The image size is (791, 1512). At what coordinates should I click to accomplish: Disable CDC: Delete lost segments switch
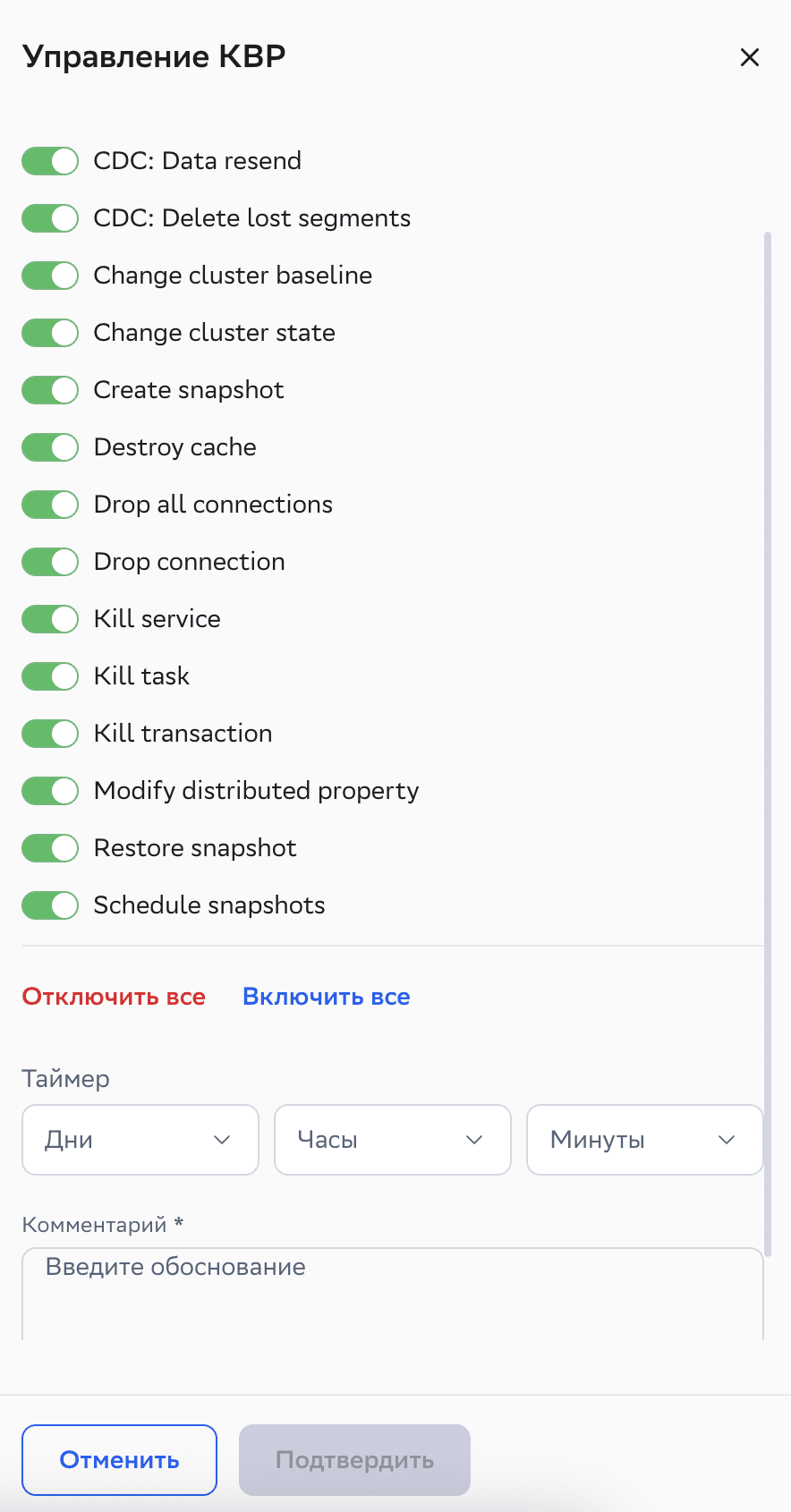click(x=50, y=218)
